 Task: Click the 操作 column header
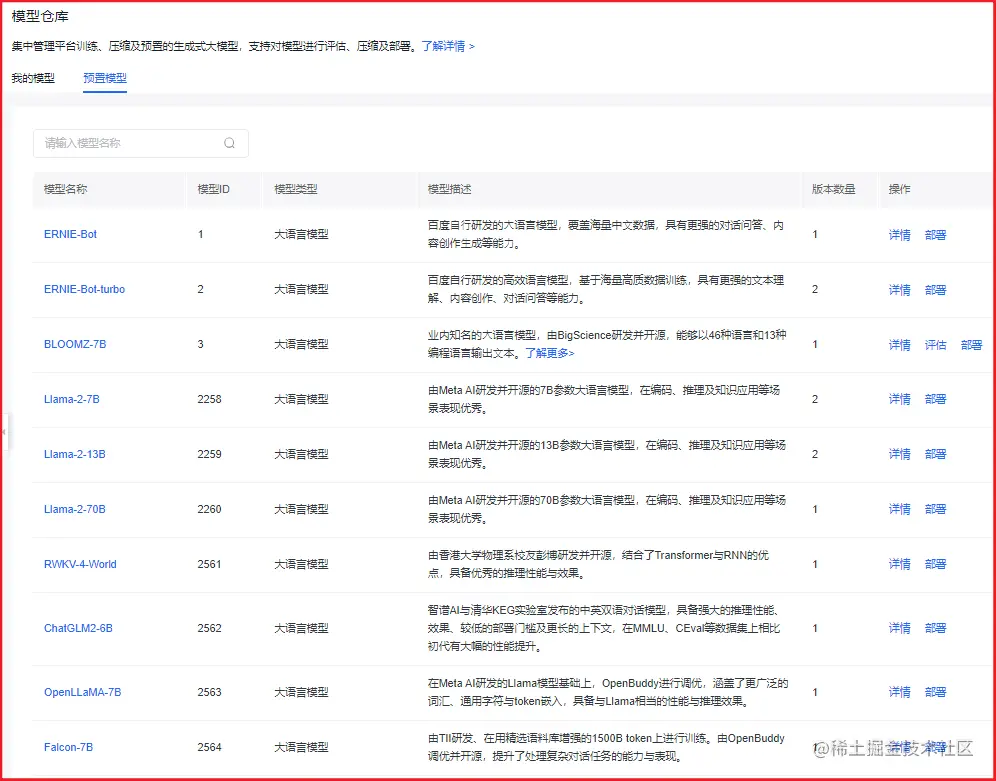899,189
